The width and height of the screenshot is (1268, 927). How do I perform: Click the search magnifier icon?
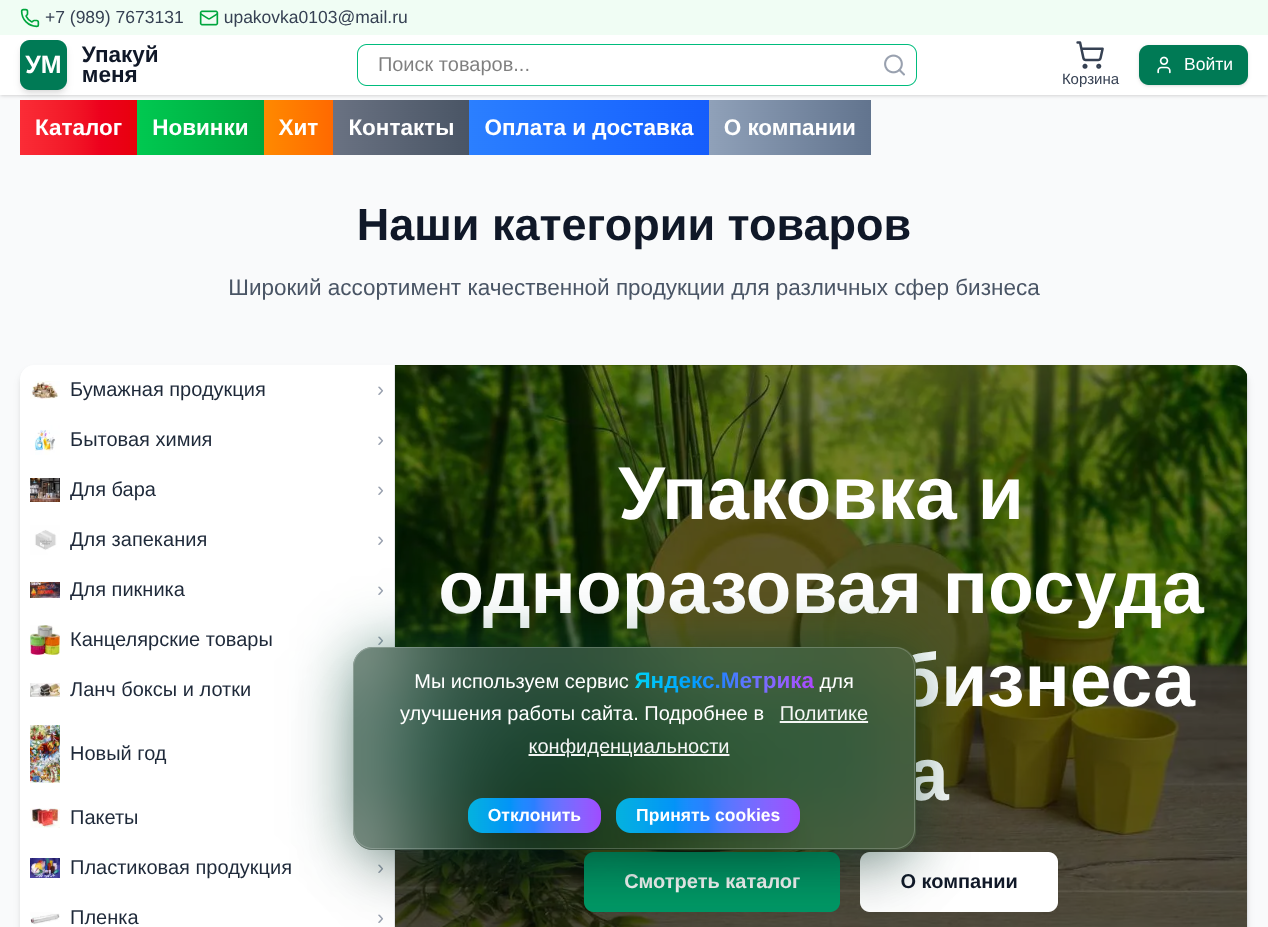[x=895, y=65]
